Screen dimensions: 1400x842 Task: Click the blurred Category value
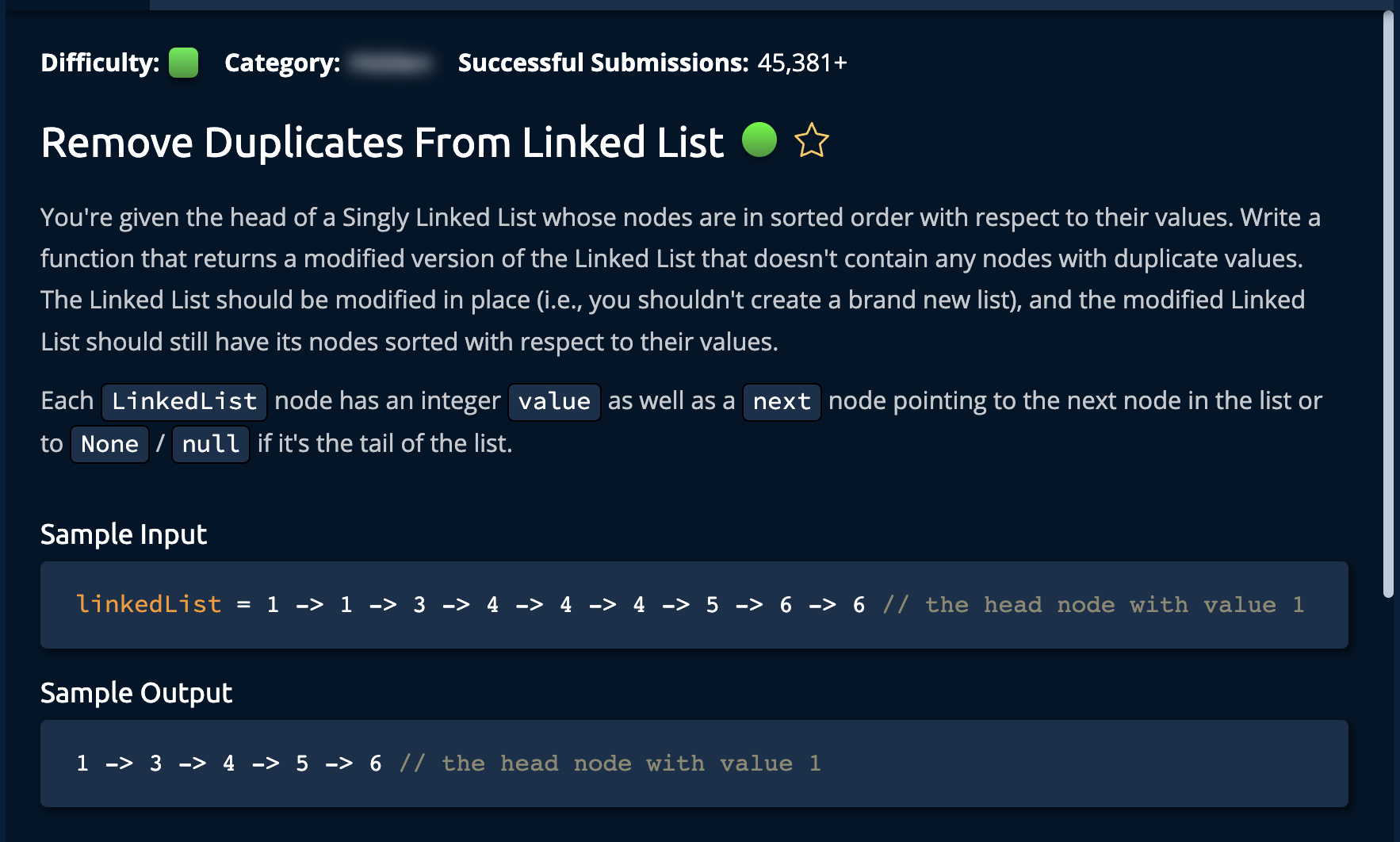tap(392, 63)
